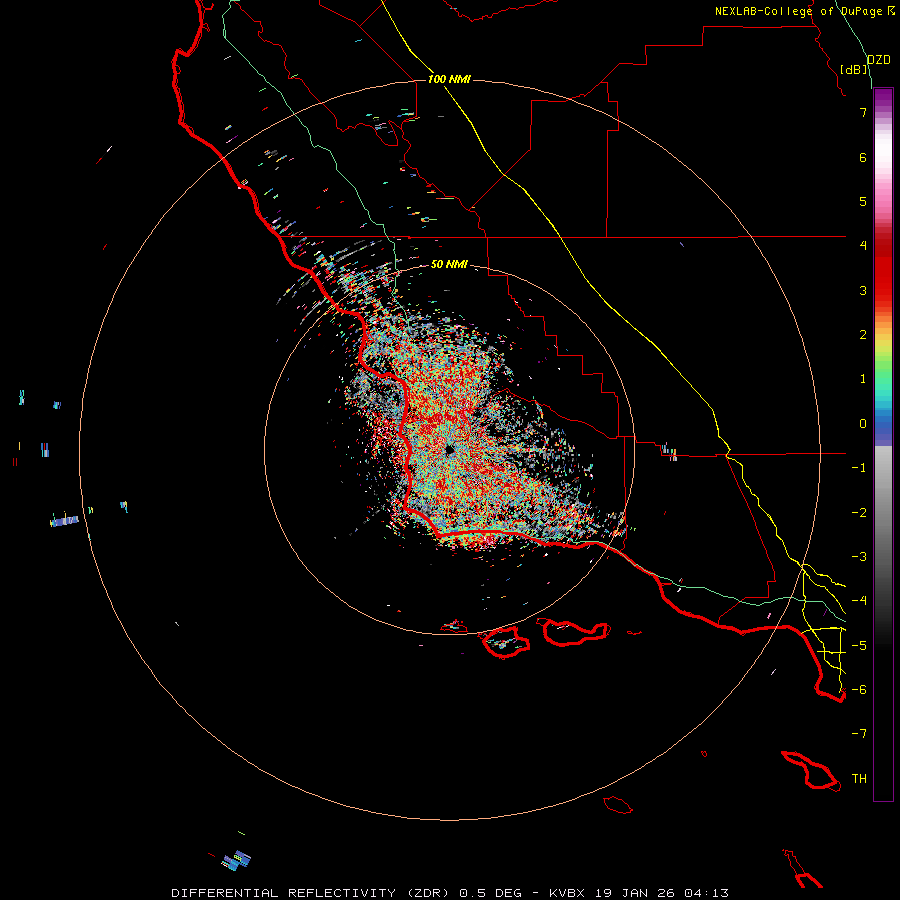This screenshot has height=900, width=900.
Task: Select the "5" tick label on scale
Action: (863, 201)
